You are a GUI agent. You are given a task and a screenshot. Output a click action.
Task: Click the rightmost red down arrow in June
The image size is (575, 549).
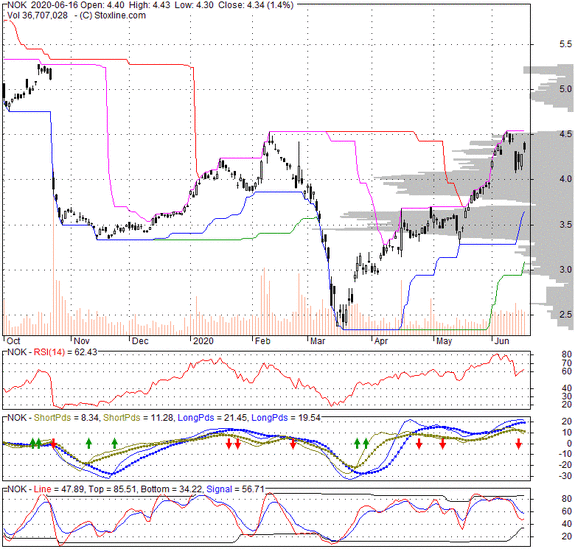point(518,444)
